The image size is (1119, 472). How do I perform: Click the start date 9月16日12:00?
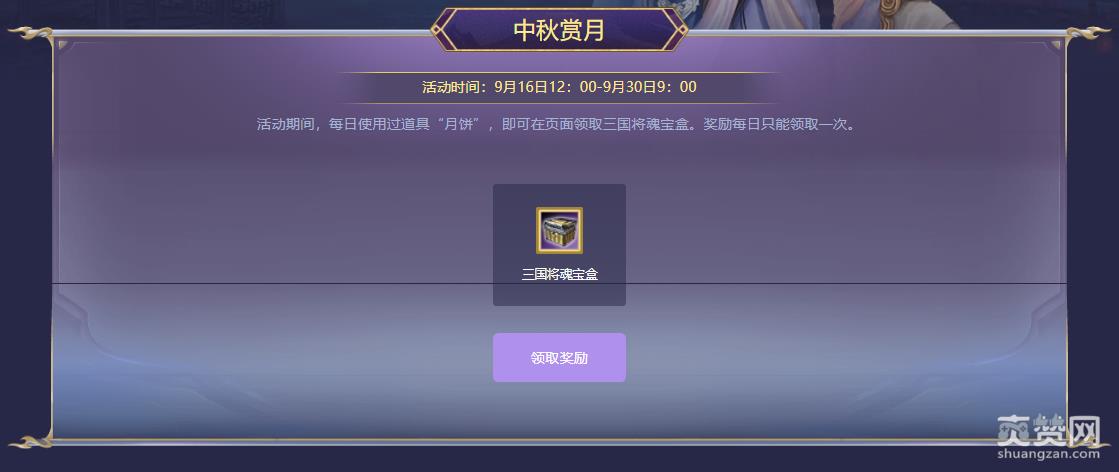(546, 88)
